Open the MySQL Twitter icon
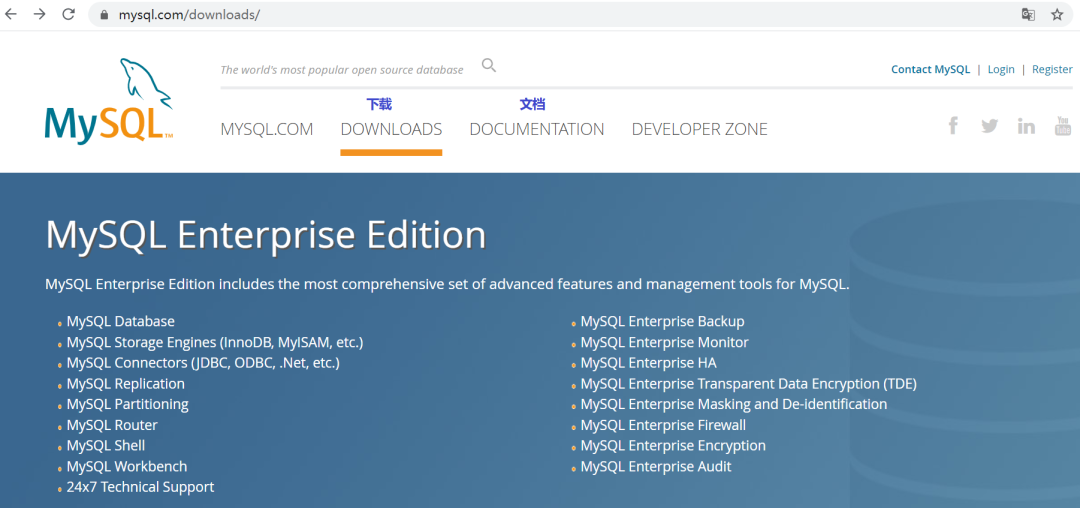 (990, 126)
